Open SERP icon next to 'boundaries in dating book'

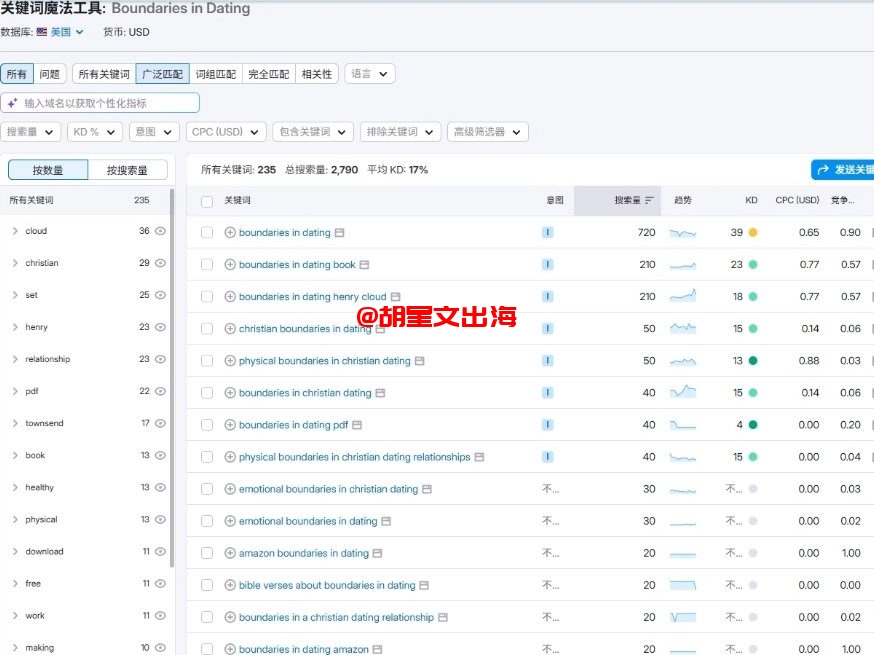(364, 265)
